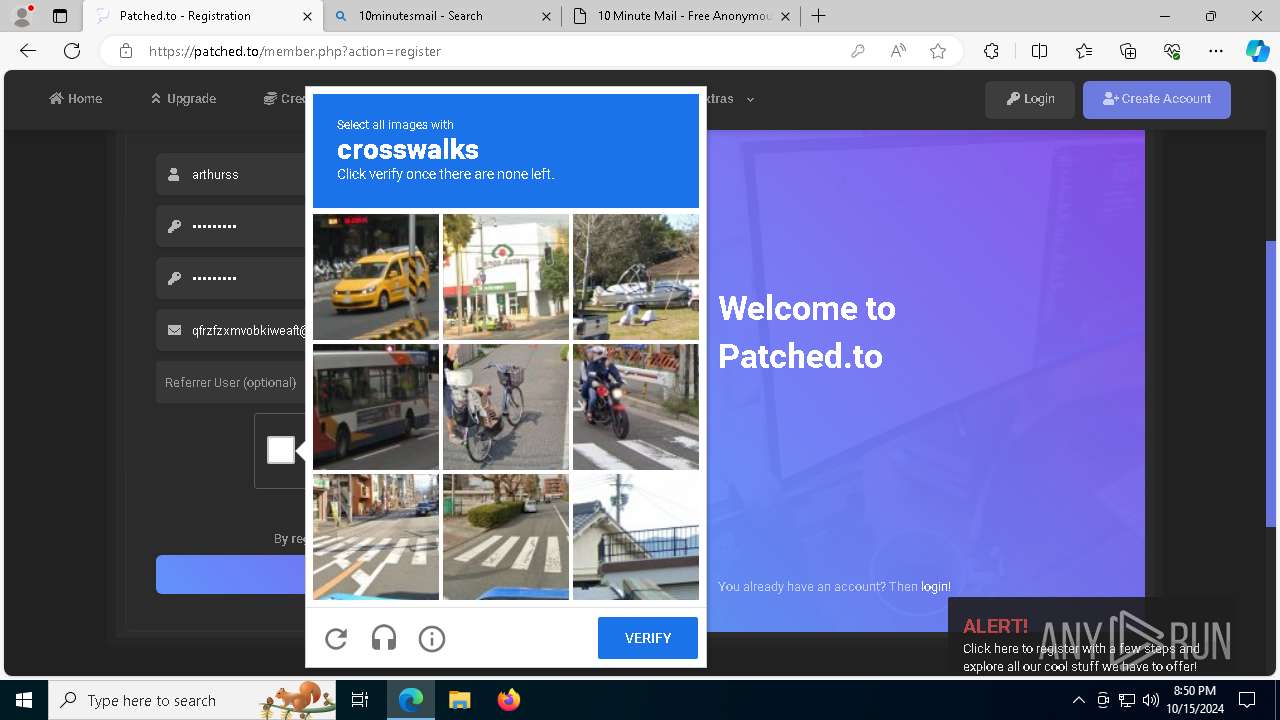Open the Favorites list
The width and height of the screenshot is (1280, 720).
coord(1084,51)
